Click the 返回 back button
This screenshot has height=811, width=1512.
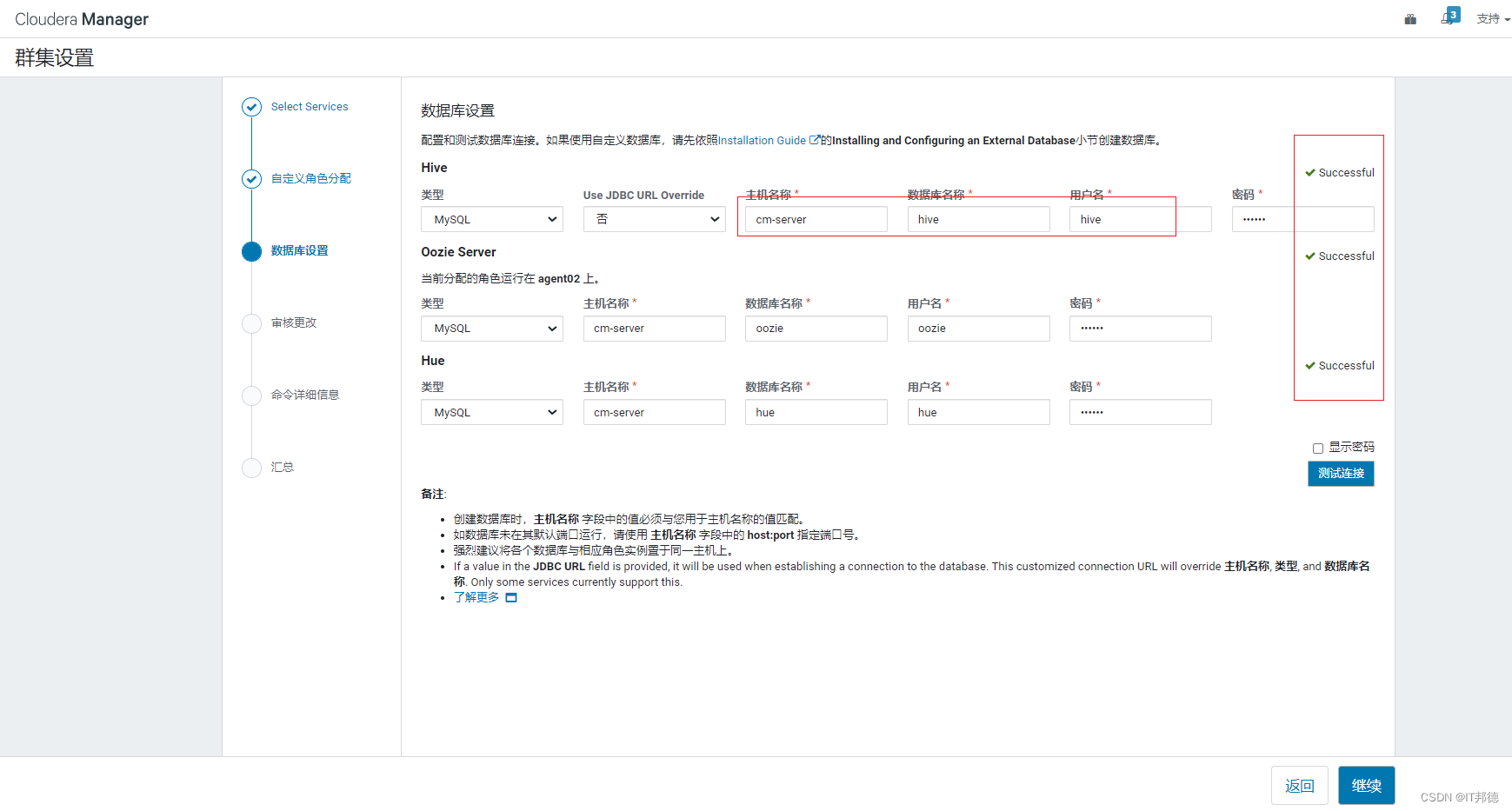pos(1300,786)
